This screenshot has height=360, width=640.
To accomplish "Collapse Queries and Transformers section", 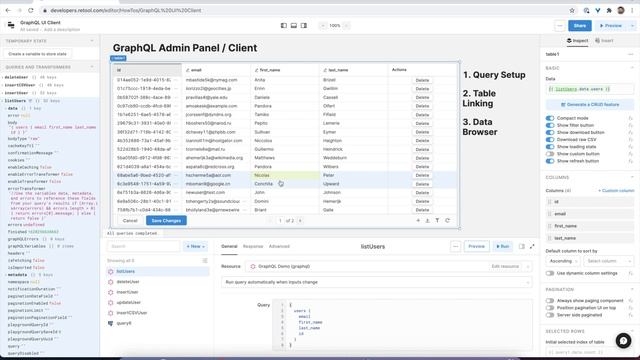I will (x=92, y=67).
